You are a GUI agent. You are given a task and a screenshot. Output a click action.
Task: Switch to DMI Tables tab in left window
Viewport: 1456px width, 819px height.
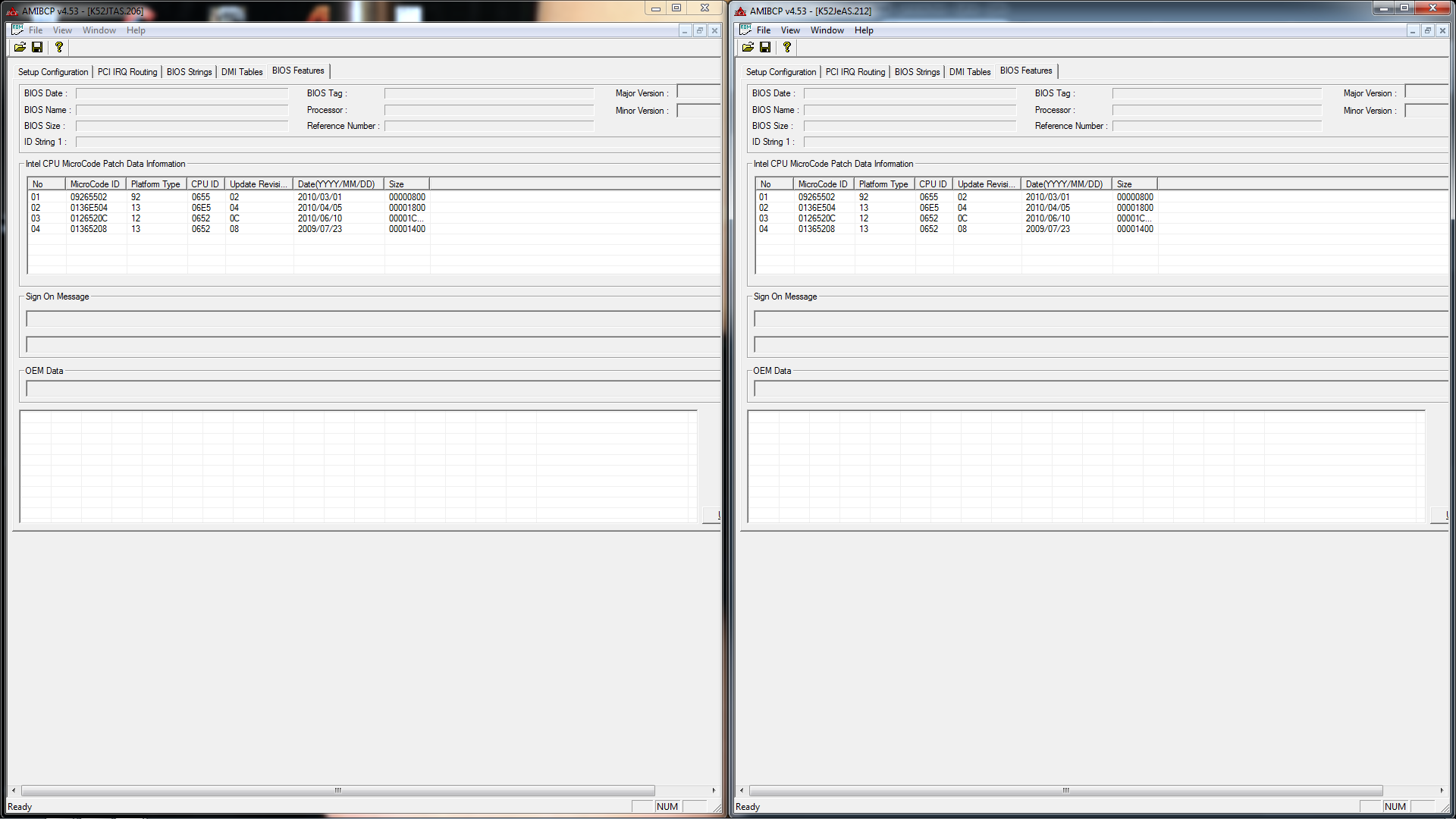(x=242, y=72)
